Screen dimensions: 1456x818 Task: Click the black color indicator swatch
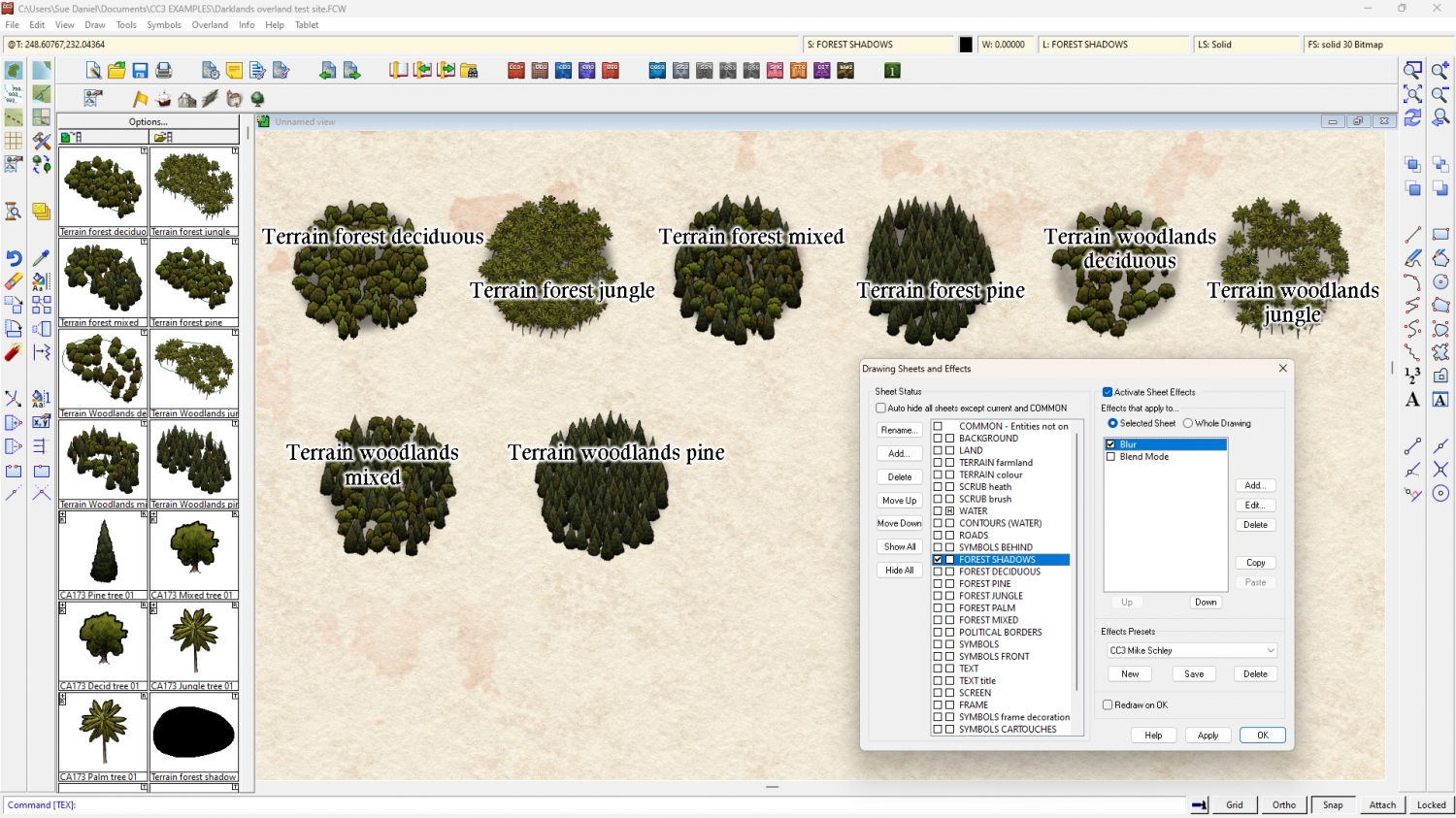[966, 45]
